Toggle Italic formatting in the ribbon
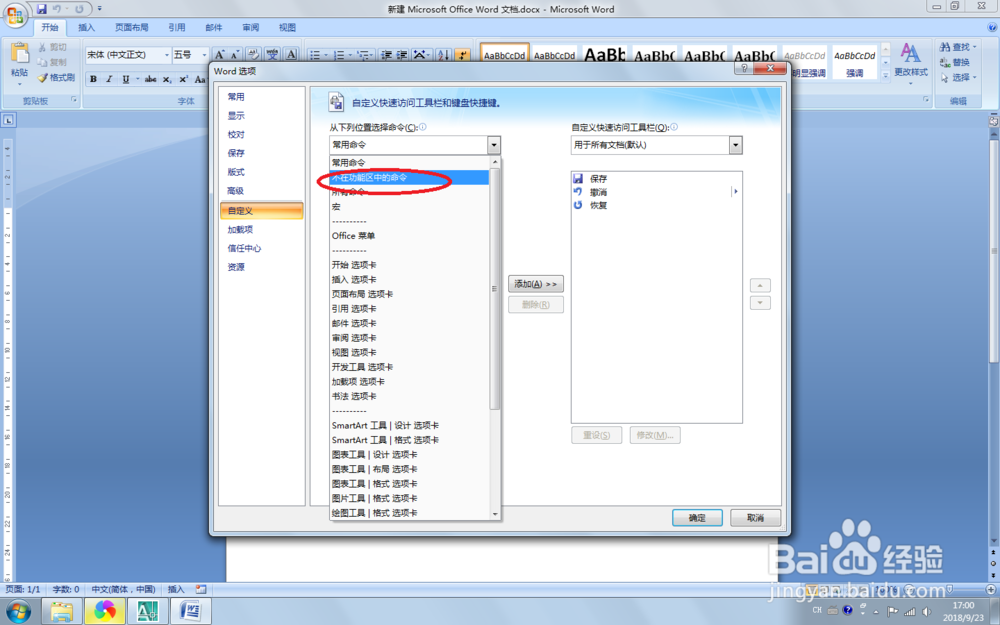 [109, 79]
